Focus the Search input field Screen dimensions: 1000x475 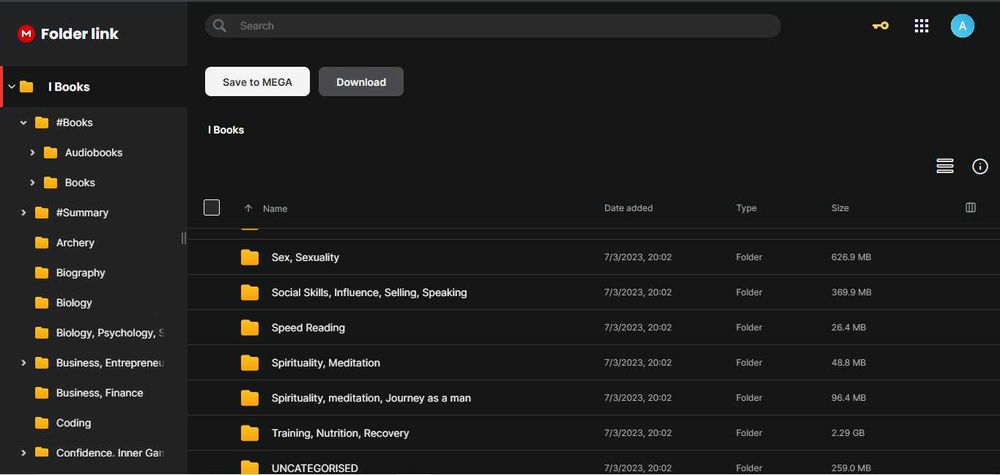point(500,26)
